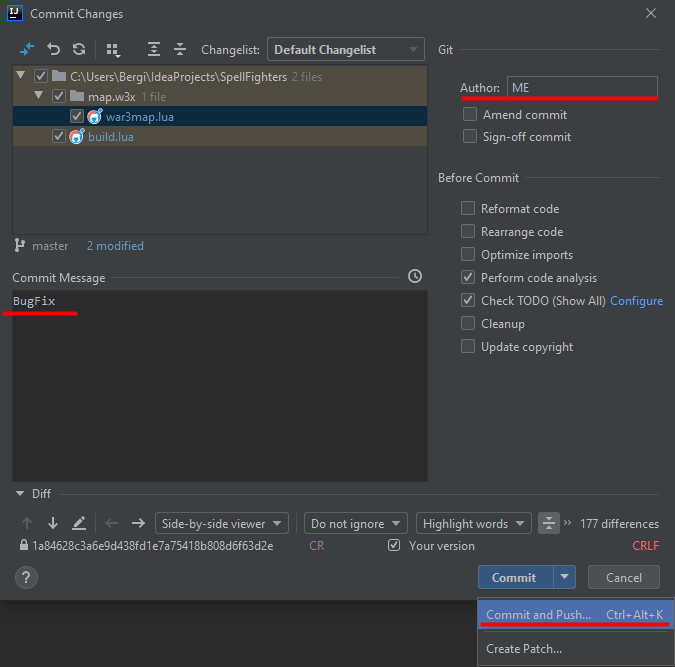Choose Create Patch... from menu
This screenshot has height=667, width=675.
click(575, 648)
